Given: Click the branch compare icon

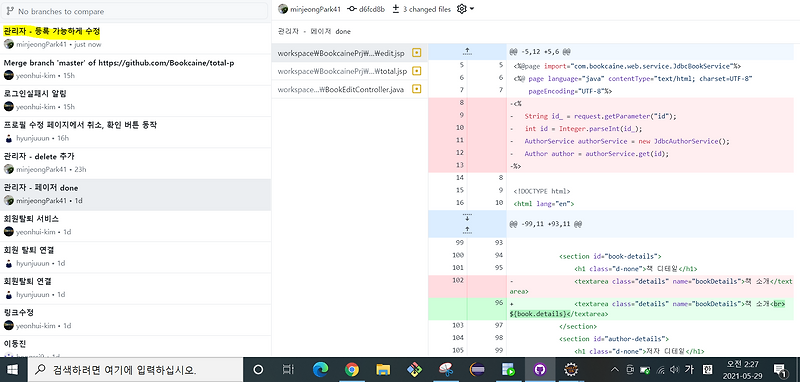Looking at the screenshot, I should (x=10, y=11).
